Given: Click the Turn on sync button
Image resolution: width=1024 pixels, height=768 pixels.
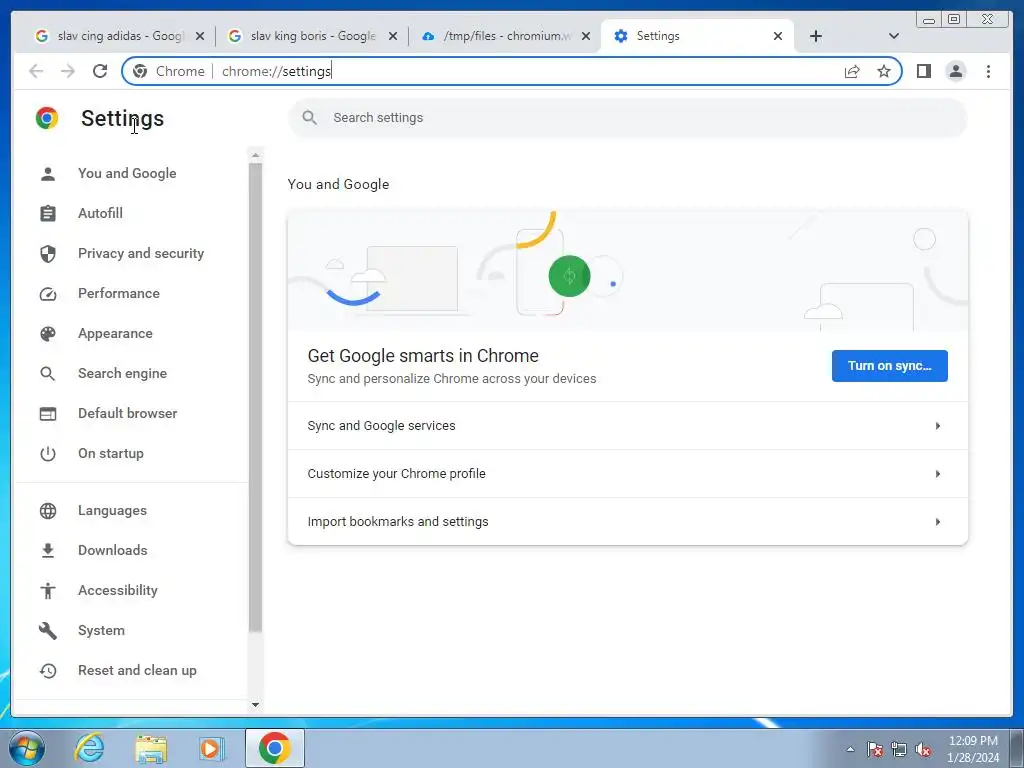Looking at the screenshot, I should coord(889,366).
